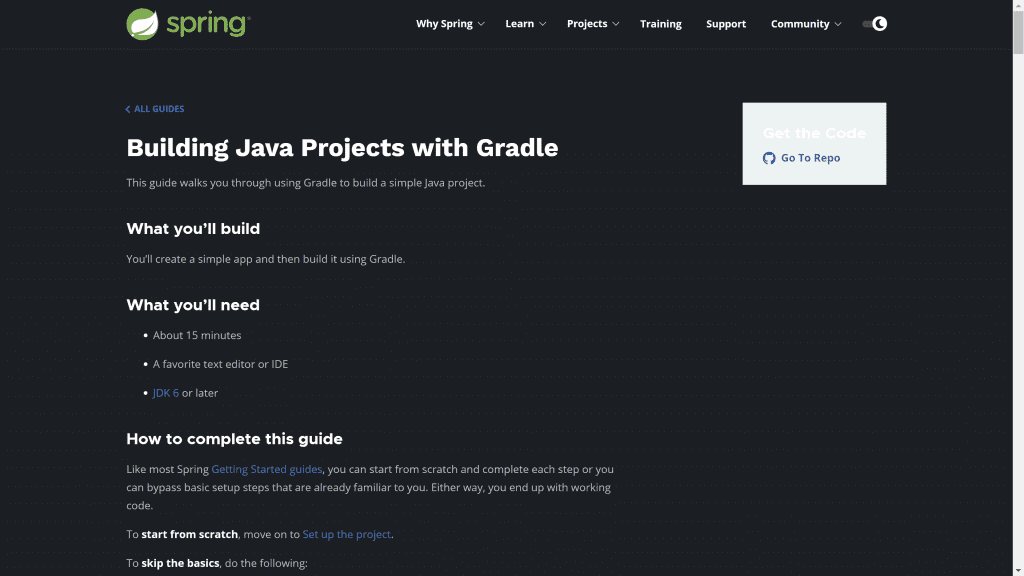
Task: Click the moon icon in the header
Action: click(880, 24)
